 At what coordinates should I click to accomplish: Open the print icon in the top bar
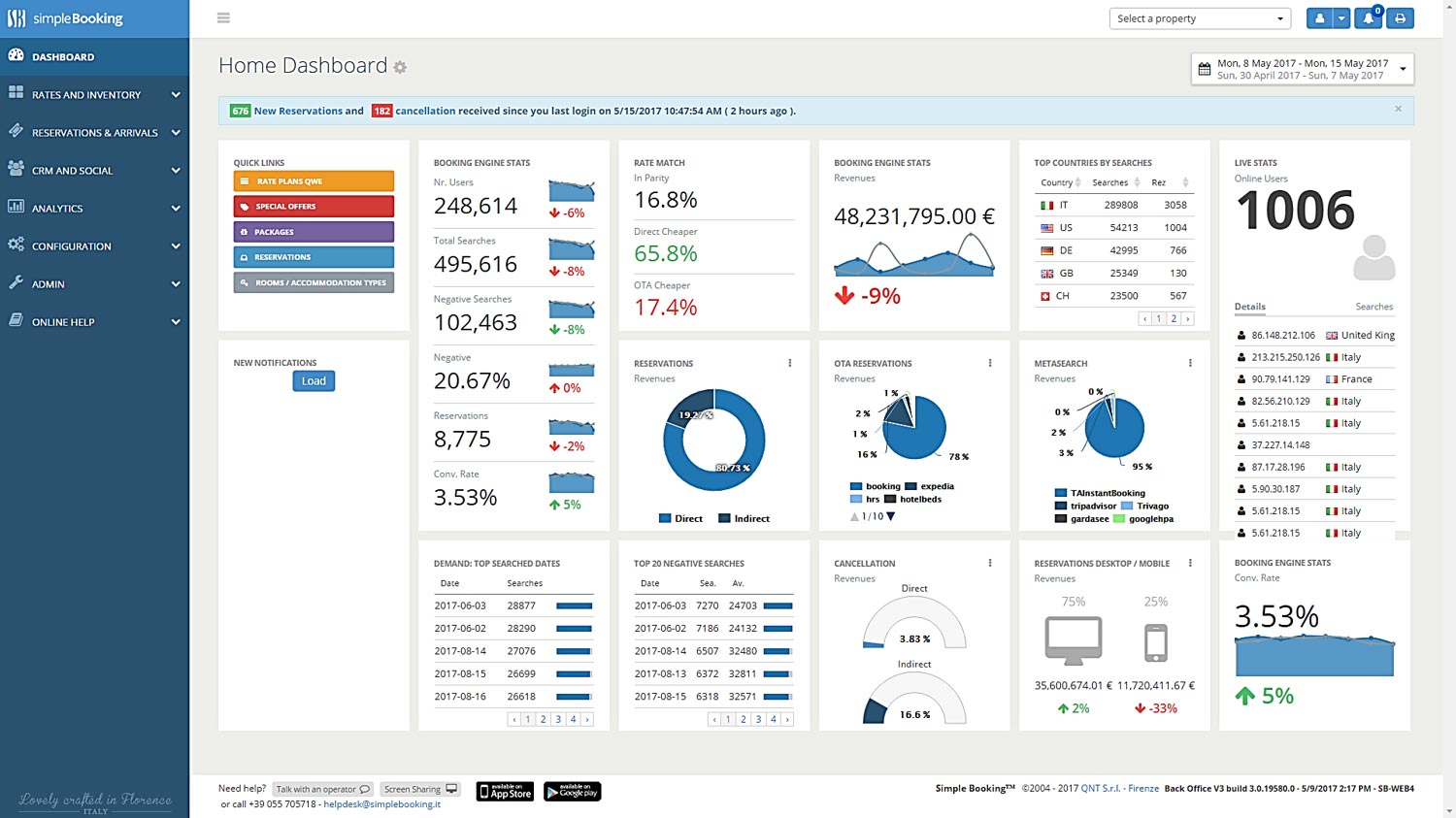point(1399,17)
